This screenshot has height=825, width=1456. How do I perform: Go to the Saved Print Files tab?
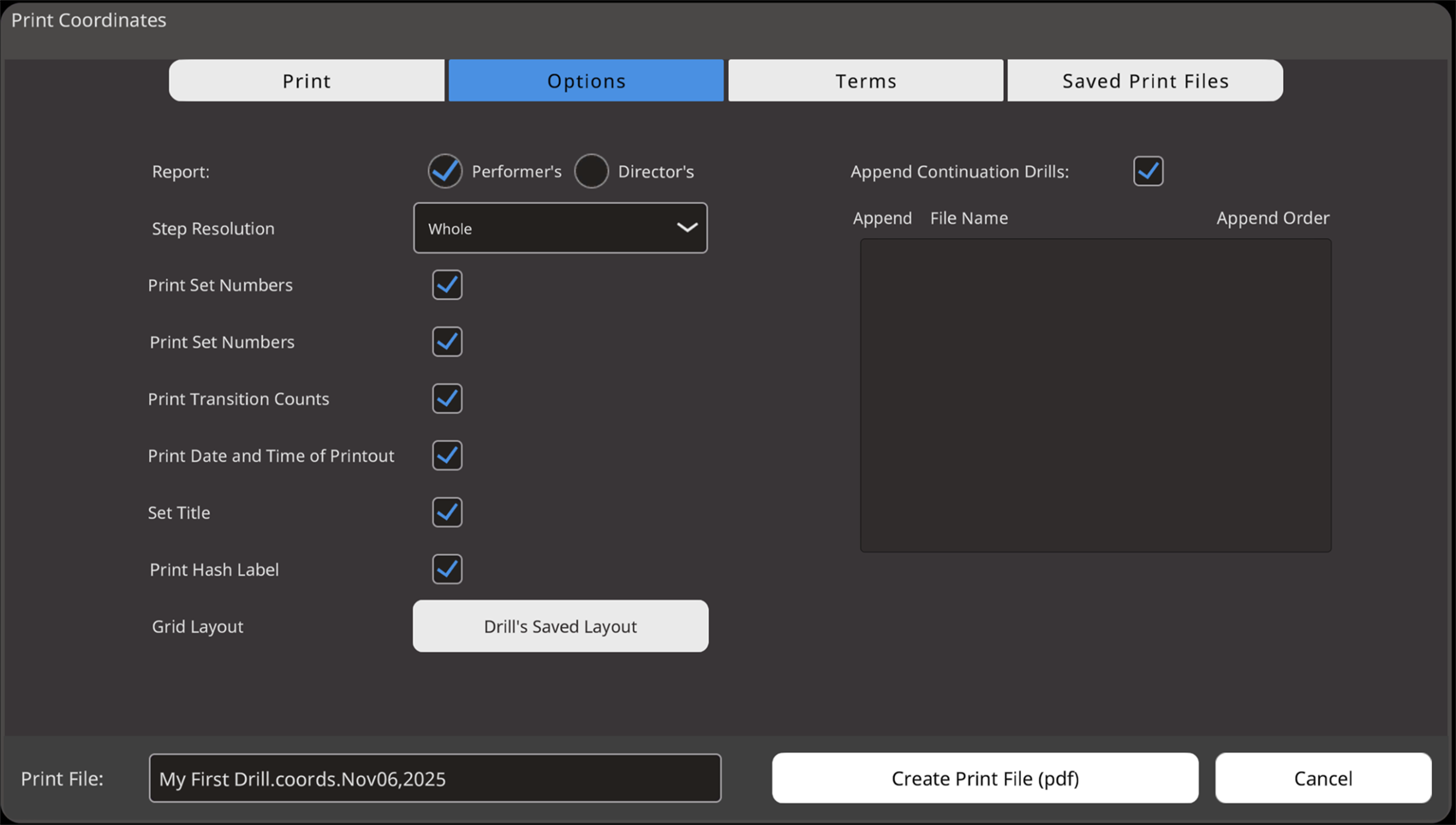[x=1145, y=81]
